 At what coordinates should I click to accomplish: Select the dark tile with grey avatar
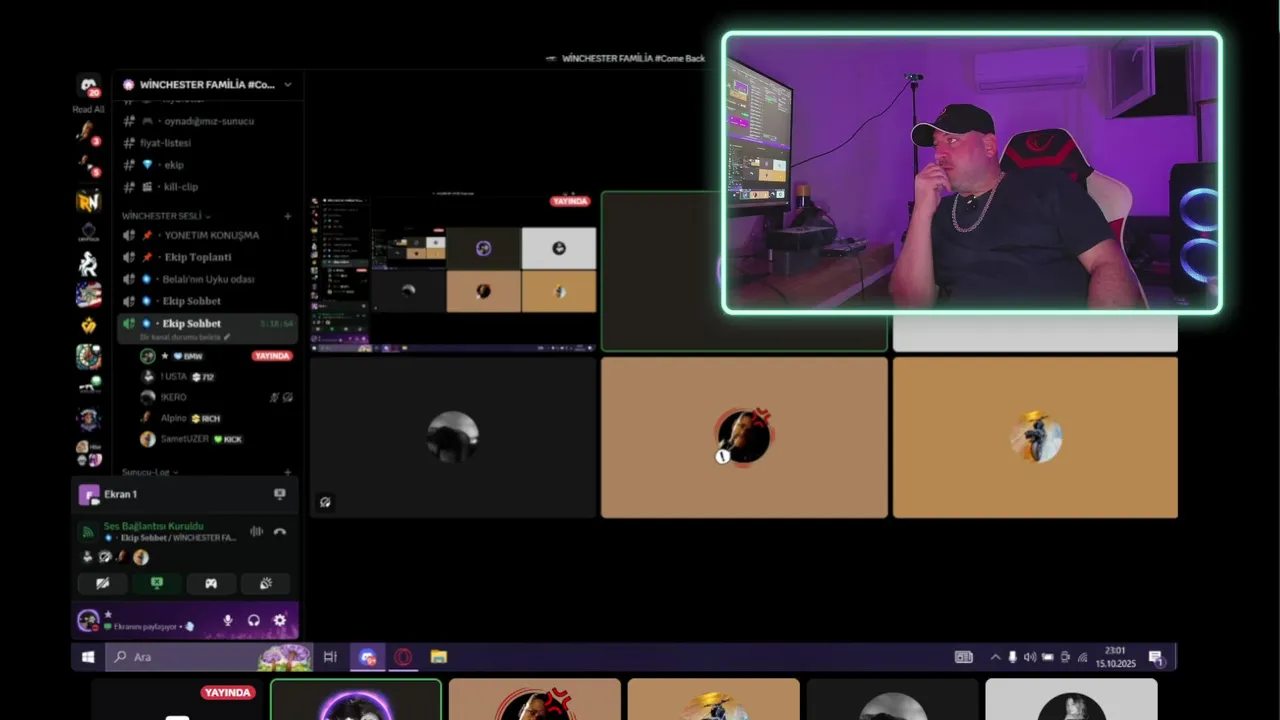453,438
